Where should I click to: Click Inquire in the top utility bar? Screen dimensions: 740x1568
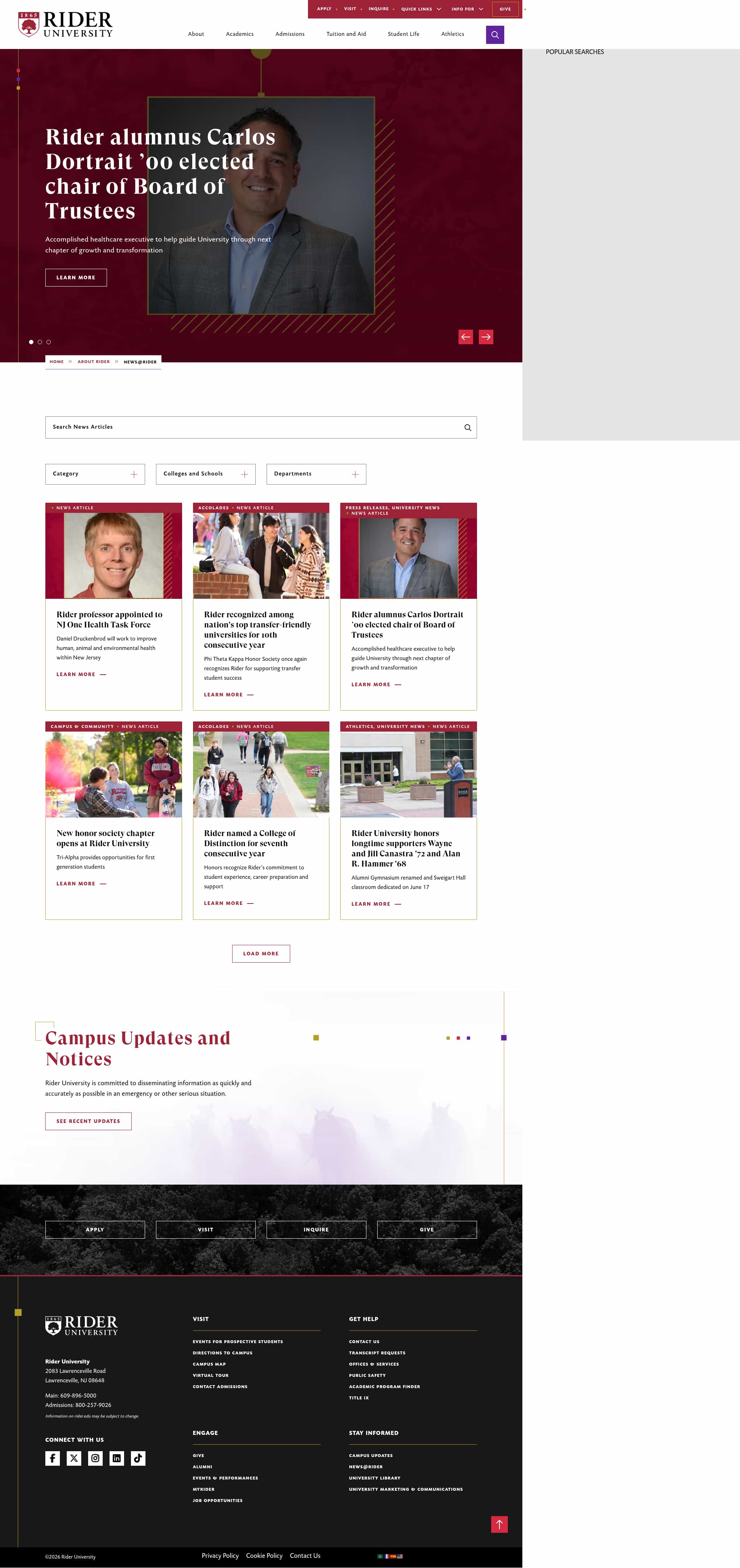(x=378, y=9)
